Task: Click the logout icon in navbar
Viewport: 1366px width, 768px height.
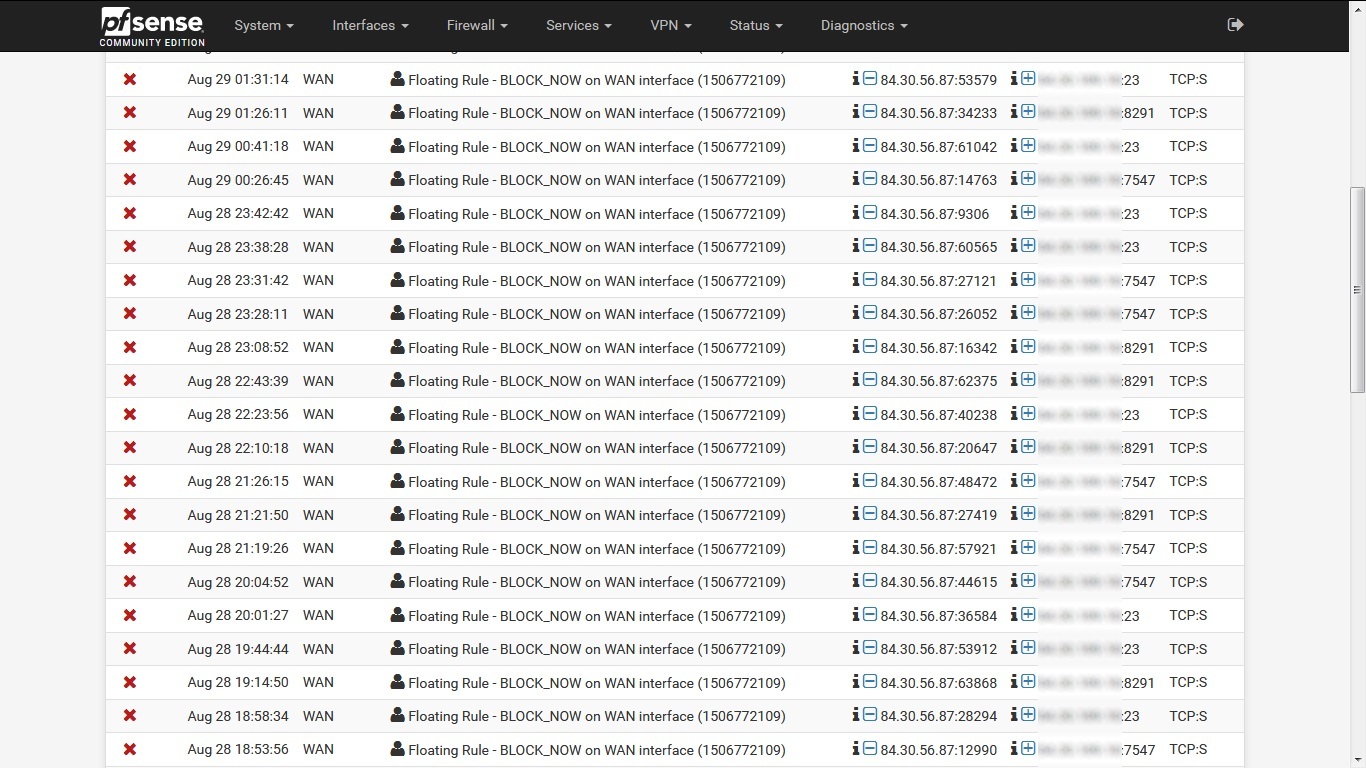Action: [x=1235, y=25]
